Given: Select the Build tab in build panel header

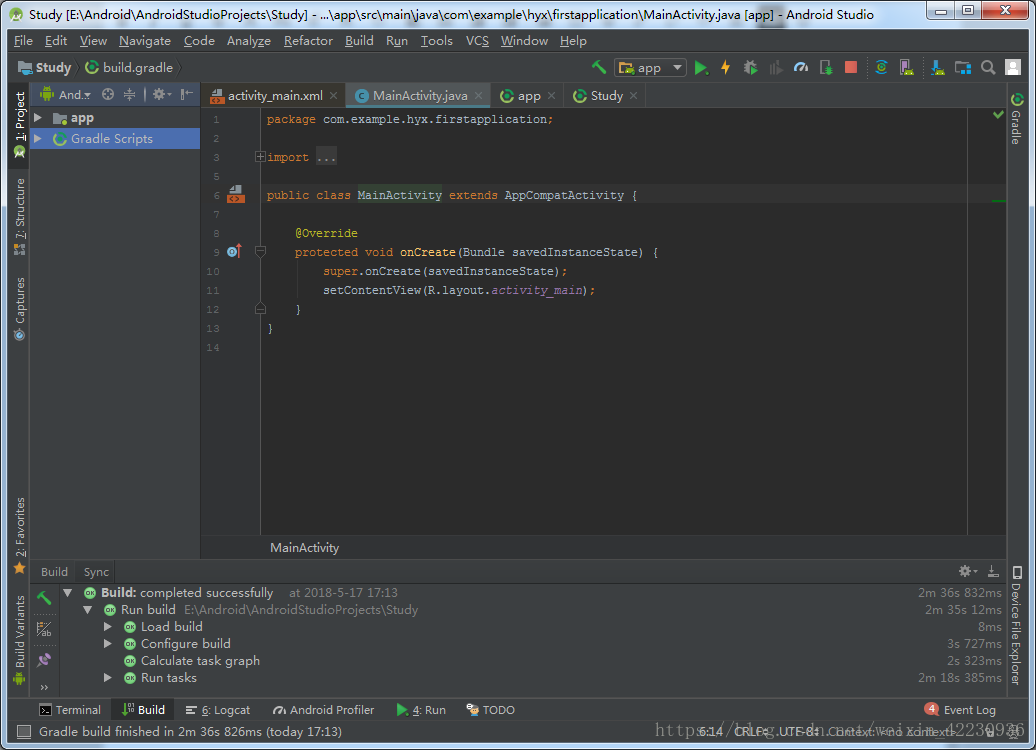Looking at the screenshot, I should [x=54, y=572].
